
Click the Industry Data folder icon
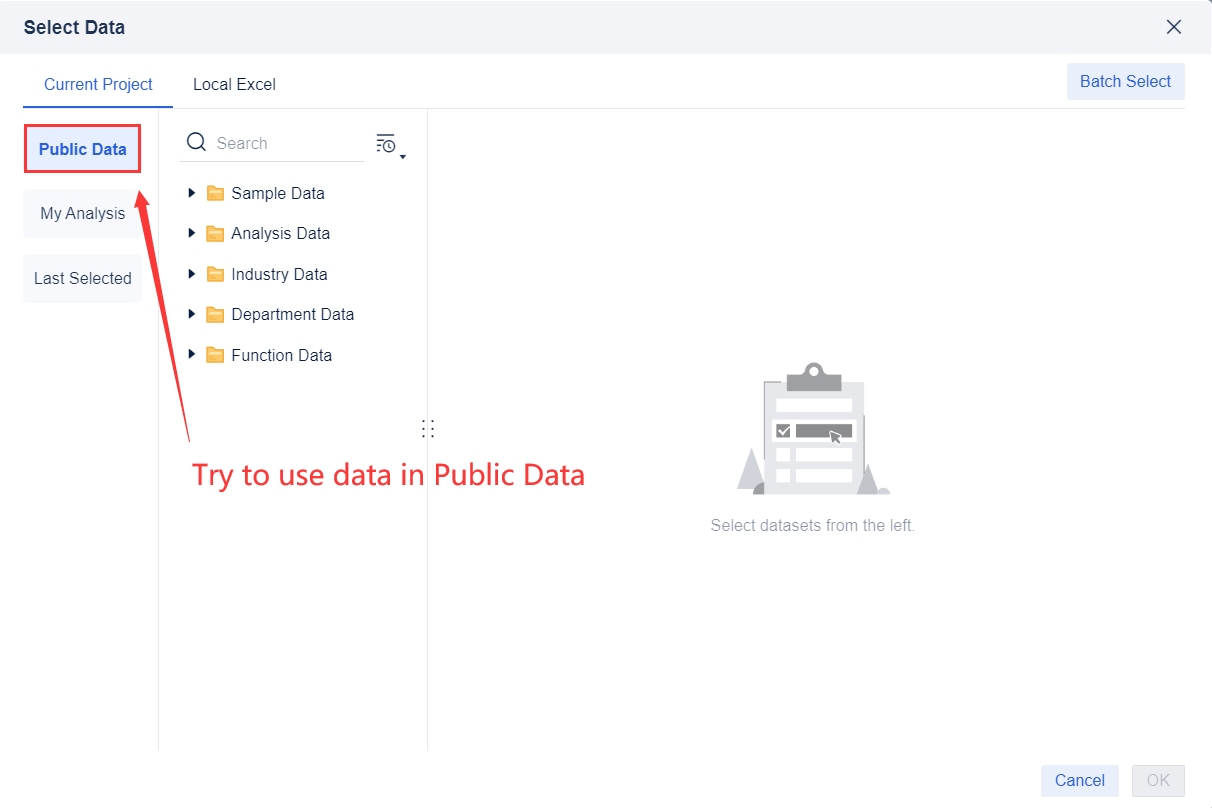(216, 273)
